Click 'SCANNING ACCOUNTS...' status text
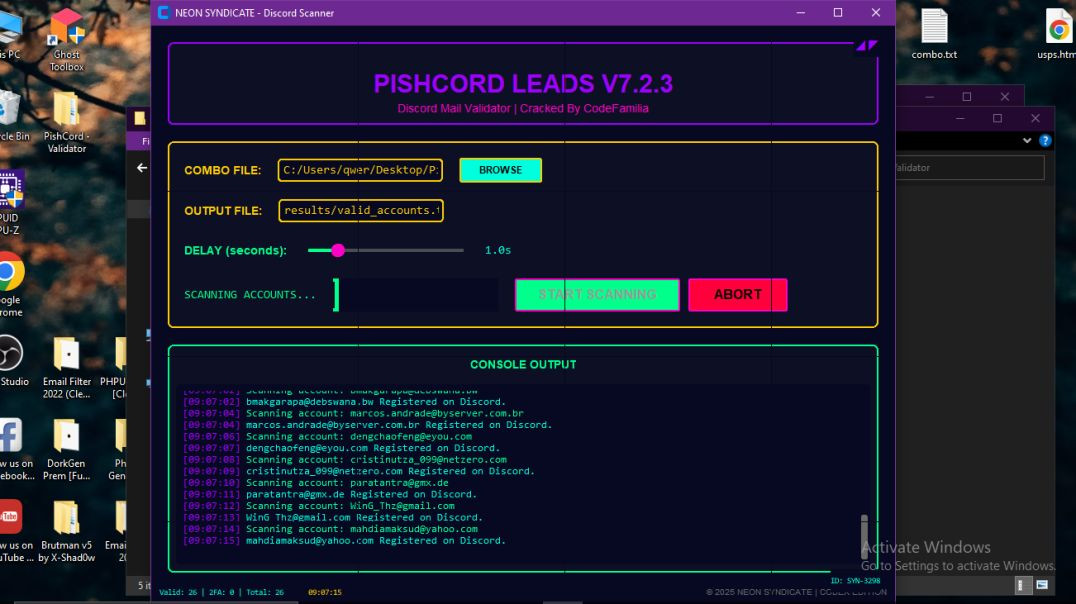Image resolution: width=1076 pixels, height=604 pixels. (x=250, y=294)
